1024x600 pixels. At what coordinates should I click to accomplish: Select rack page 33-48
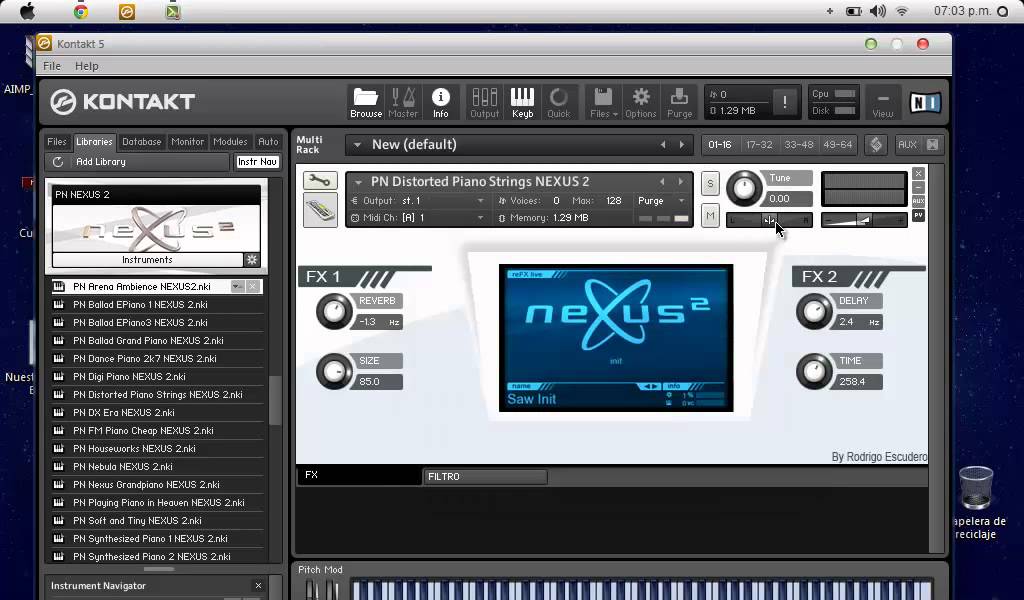[x=799, y=145]
